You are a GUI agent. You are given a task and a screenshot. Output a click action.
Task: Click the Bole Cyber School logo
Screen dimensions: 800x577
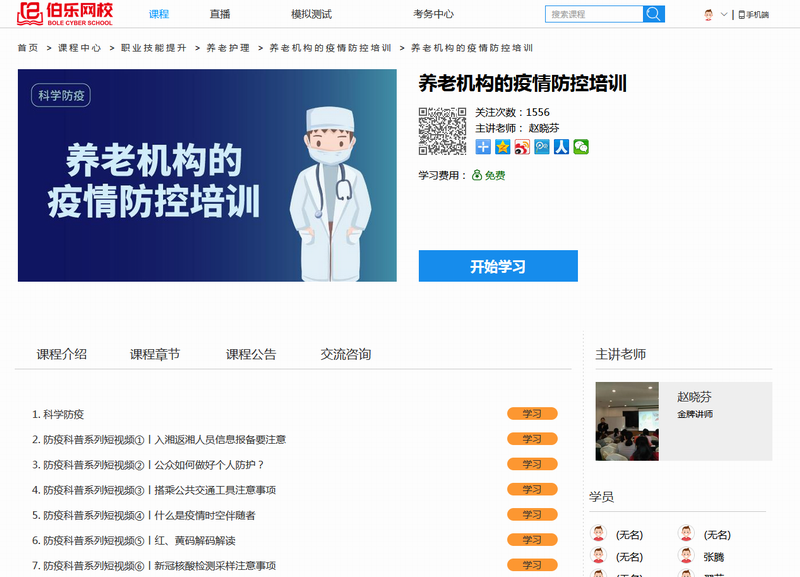tap(67, 14)
